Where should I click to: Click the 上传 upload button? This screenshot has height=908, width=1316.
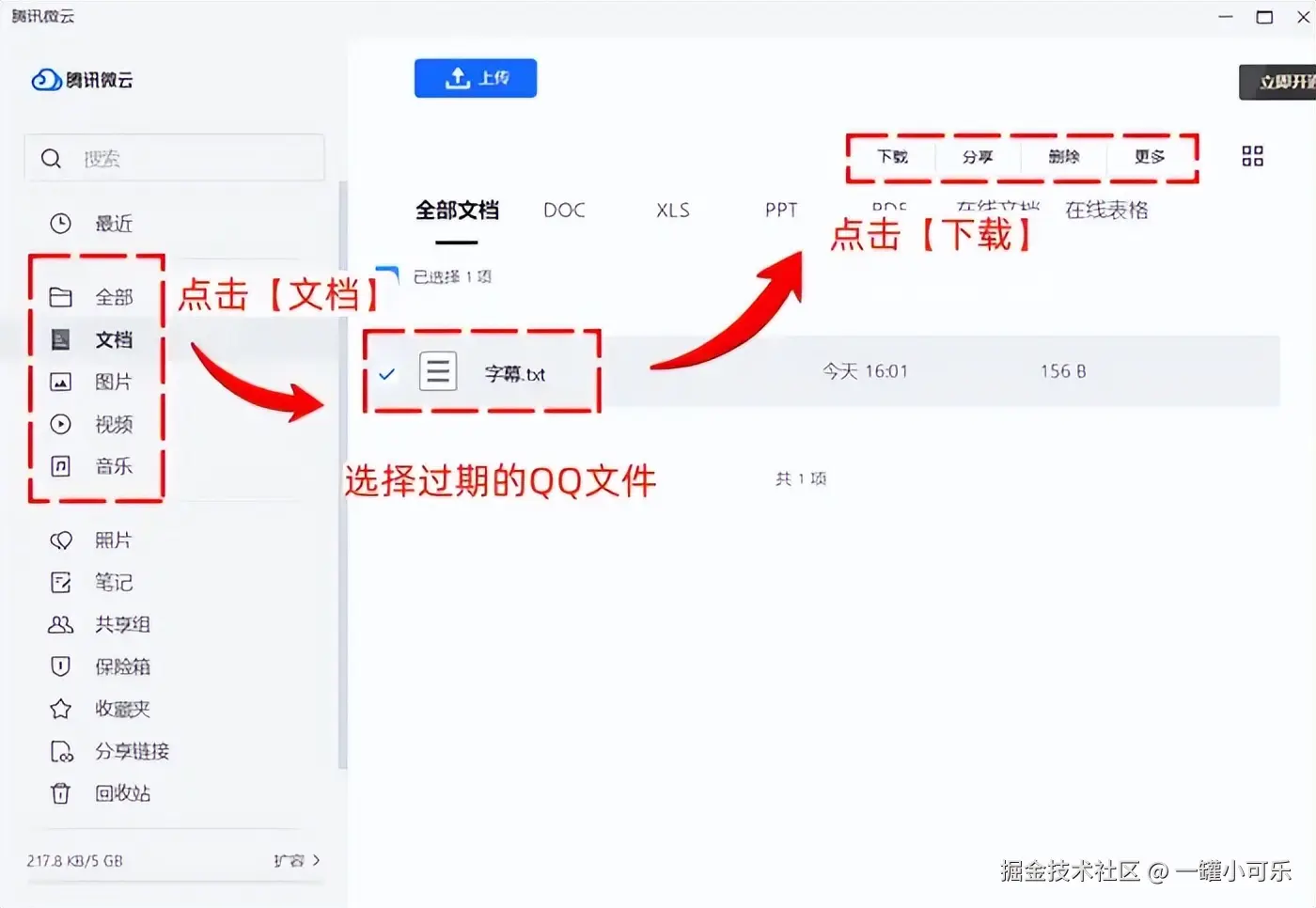pos(476,78)
